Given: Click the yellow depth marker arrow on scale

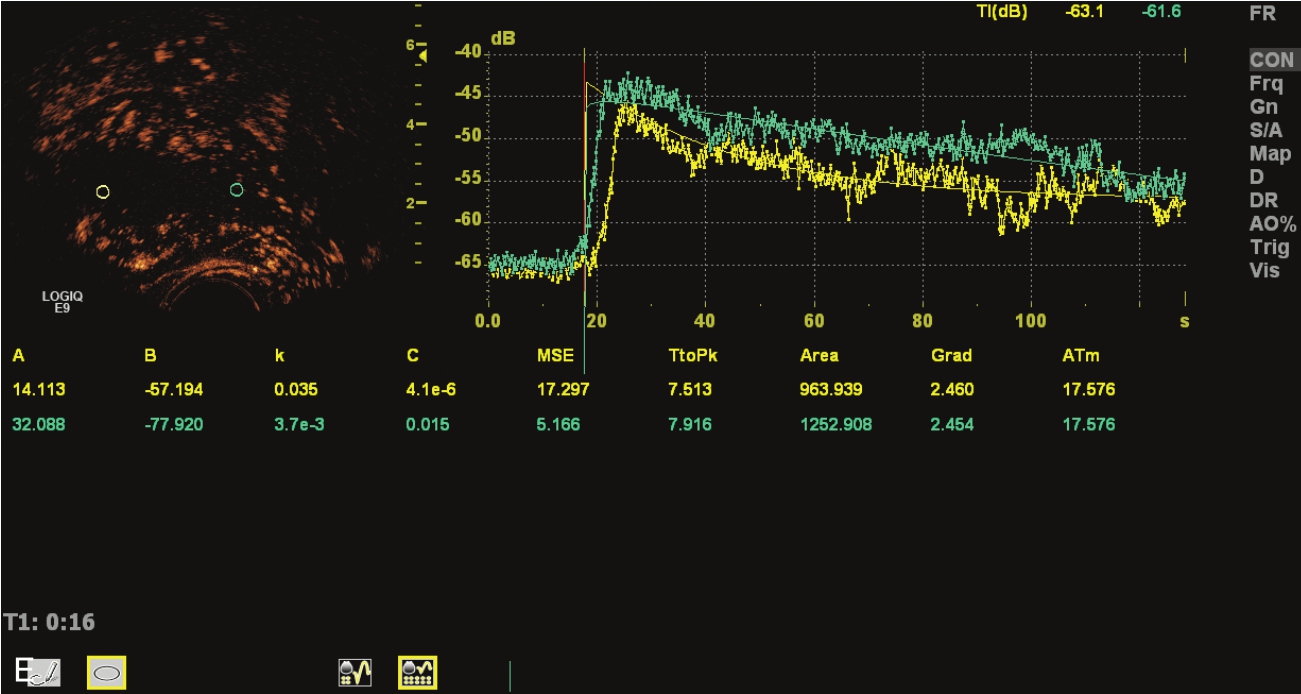Looking at the screenshot, I should point(423,57).
